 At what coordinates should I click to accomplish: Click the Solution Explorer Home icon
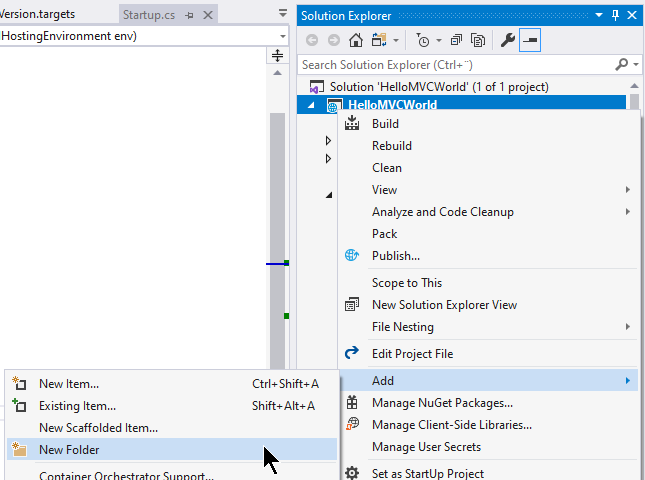click(x=356, y=40)
